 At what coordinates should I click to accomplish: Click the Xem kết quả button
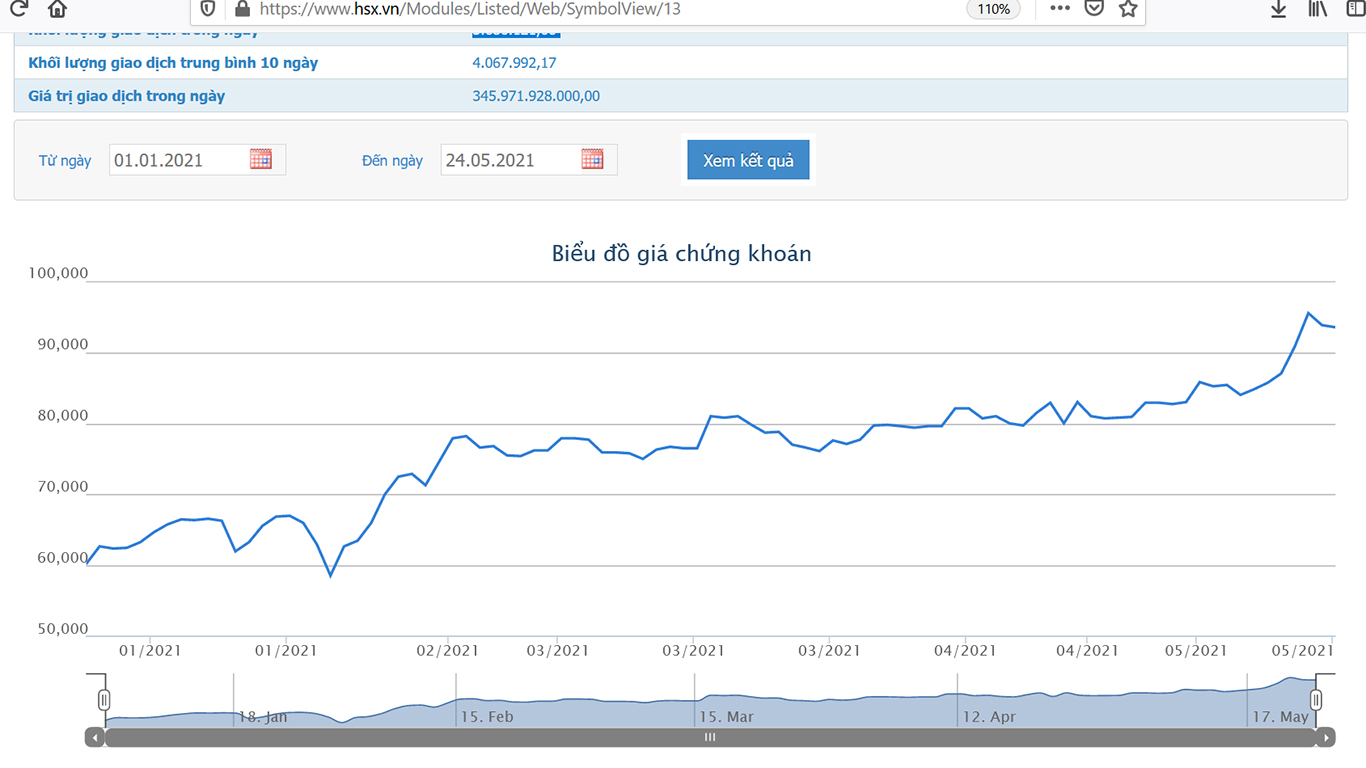(748, 160)
